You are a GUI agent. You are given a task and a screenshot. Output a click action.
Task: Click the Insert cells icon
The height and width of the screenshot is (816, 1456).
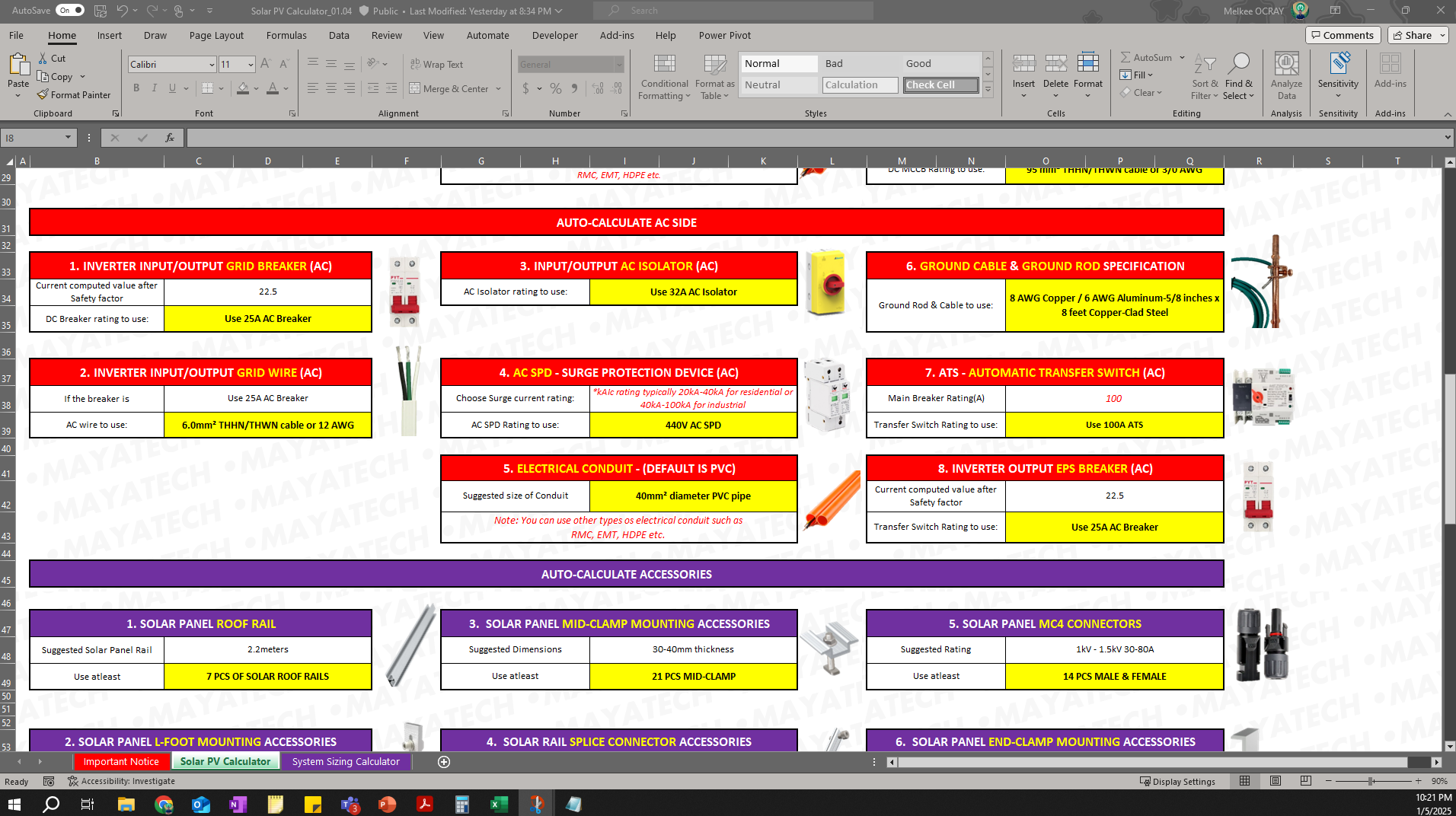1023,74
